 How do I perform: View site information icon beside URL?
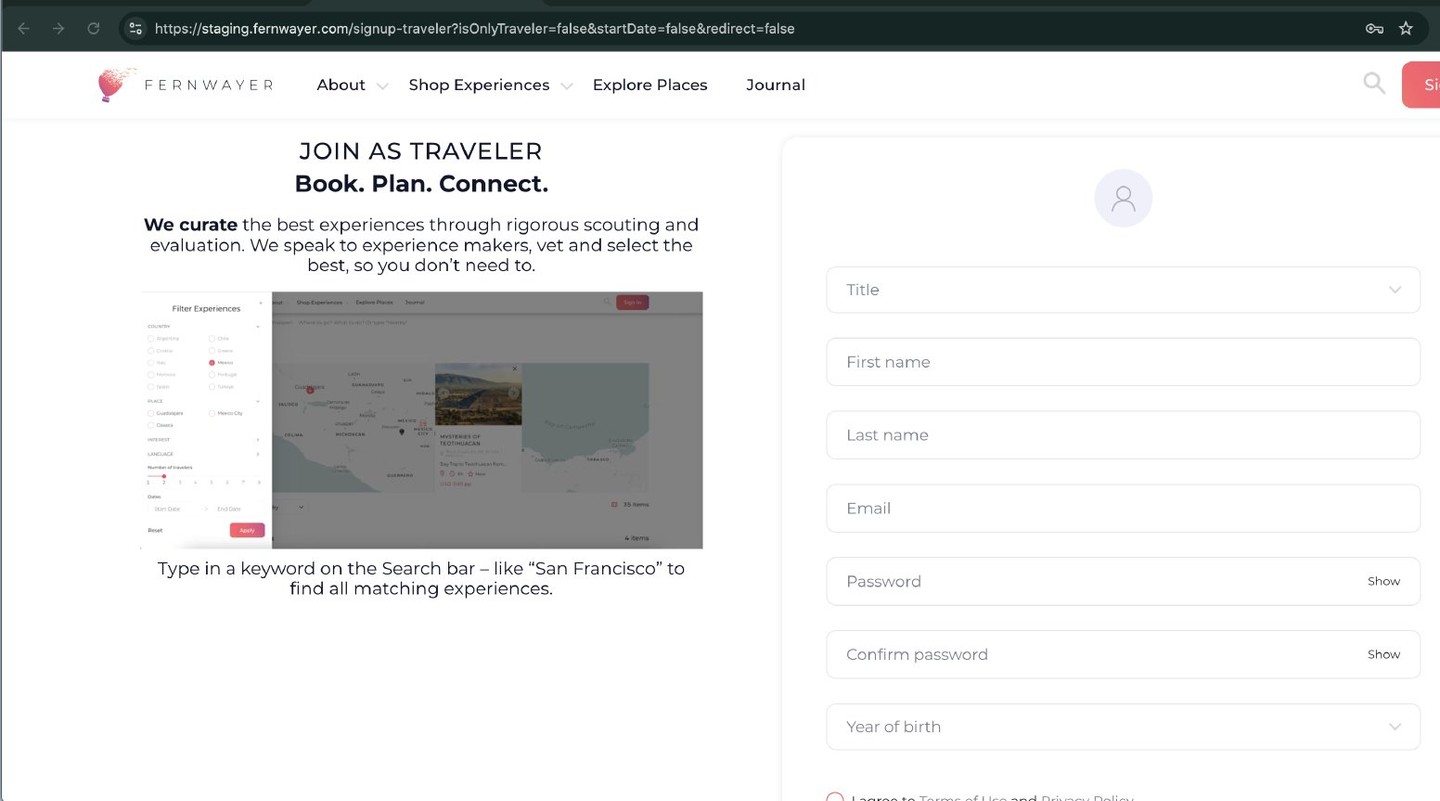(136, 28)
